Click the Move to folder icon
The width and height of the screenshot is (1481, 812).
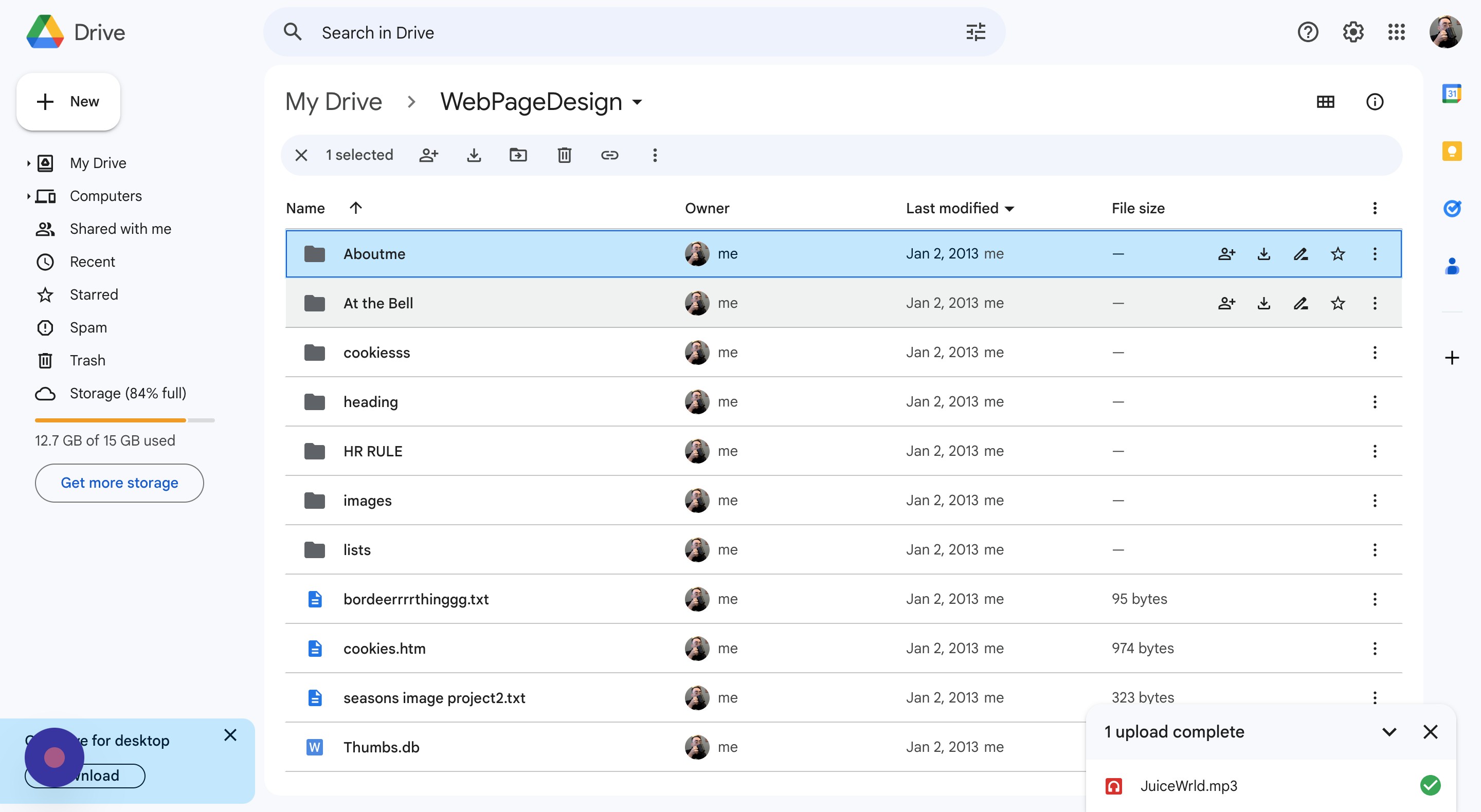click(x=518, y=155)
